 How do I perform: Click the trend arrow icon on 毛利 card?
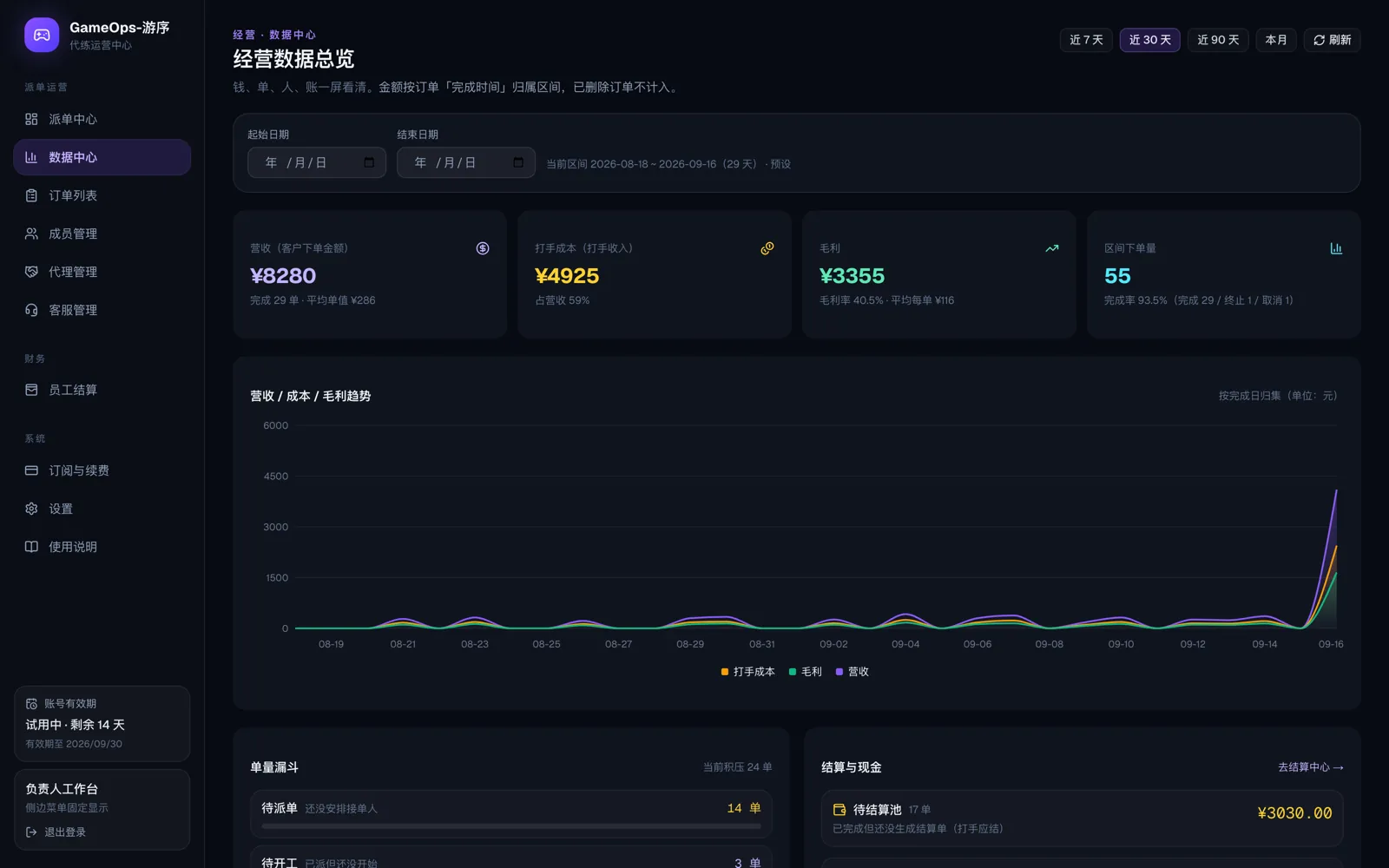(x=1052, y=248)
